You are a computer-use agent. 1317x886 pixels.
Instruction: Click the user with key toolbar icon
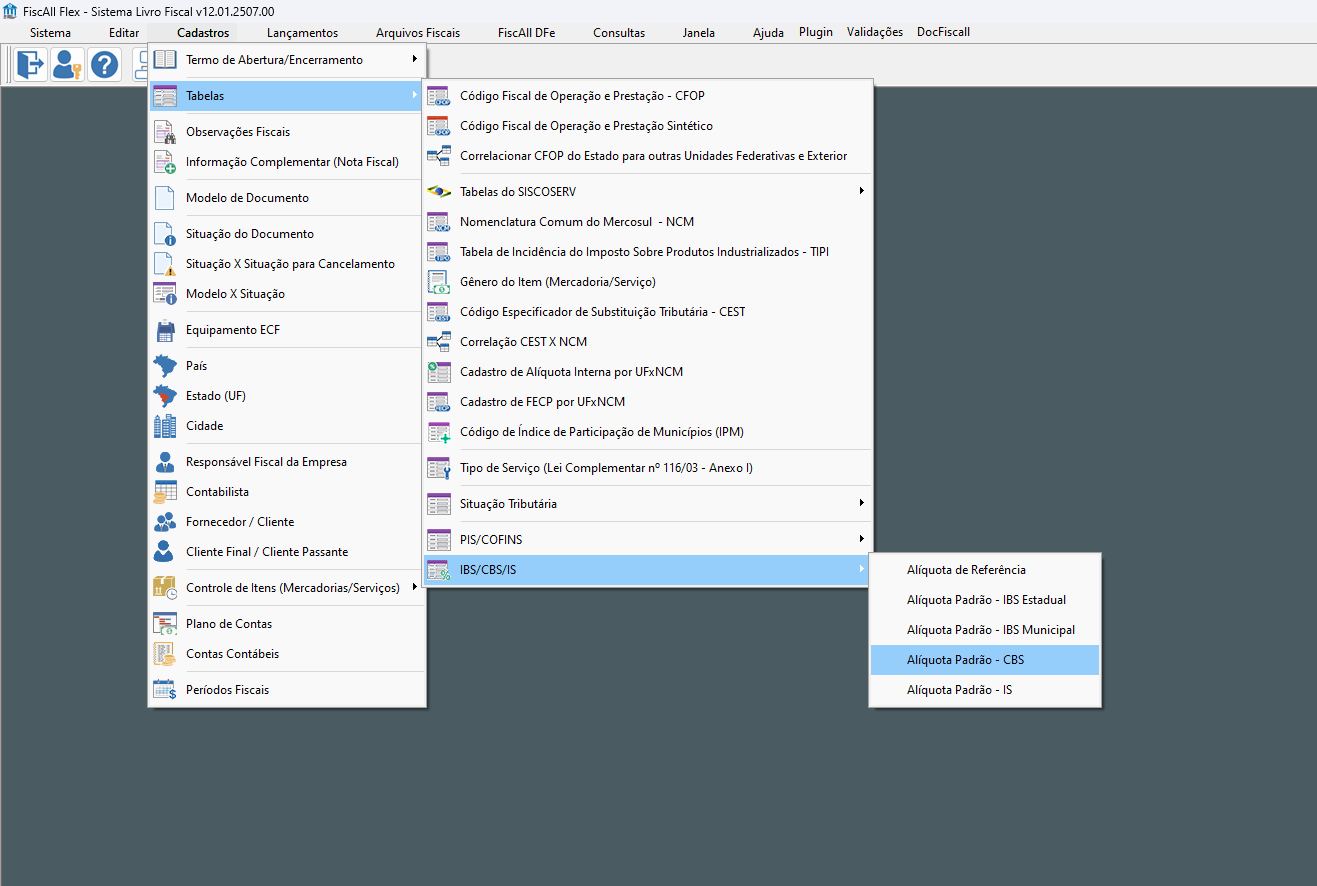[68, 65]
